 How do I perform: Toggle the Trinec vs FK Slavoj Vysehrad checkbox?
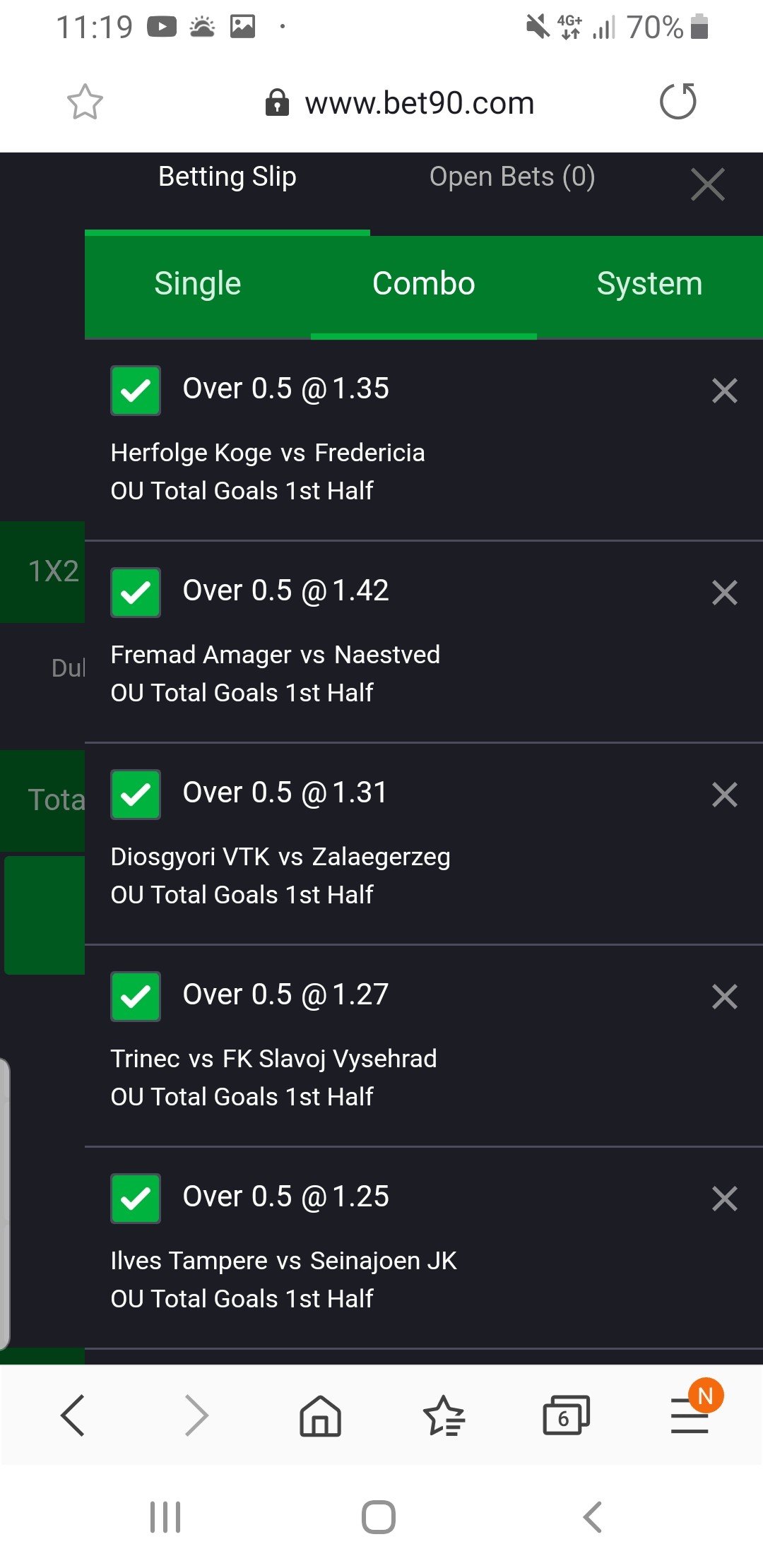tap(136, 997)
